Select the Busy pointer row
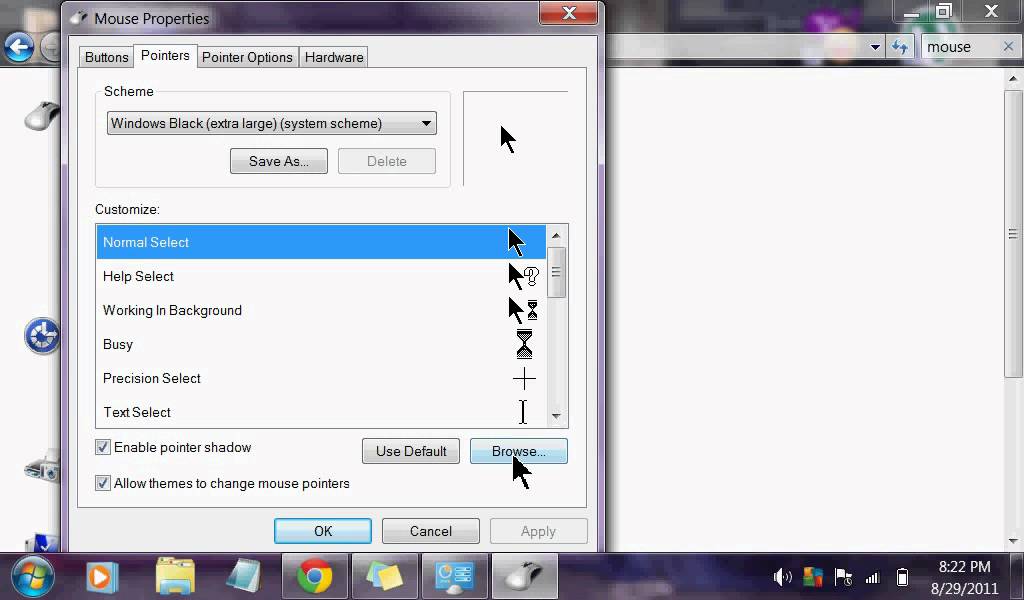Viewport: 1024px width, 600px height. coord(321,344)
